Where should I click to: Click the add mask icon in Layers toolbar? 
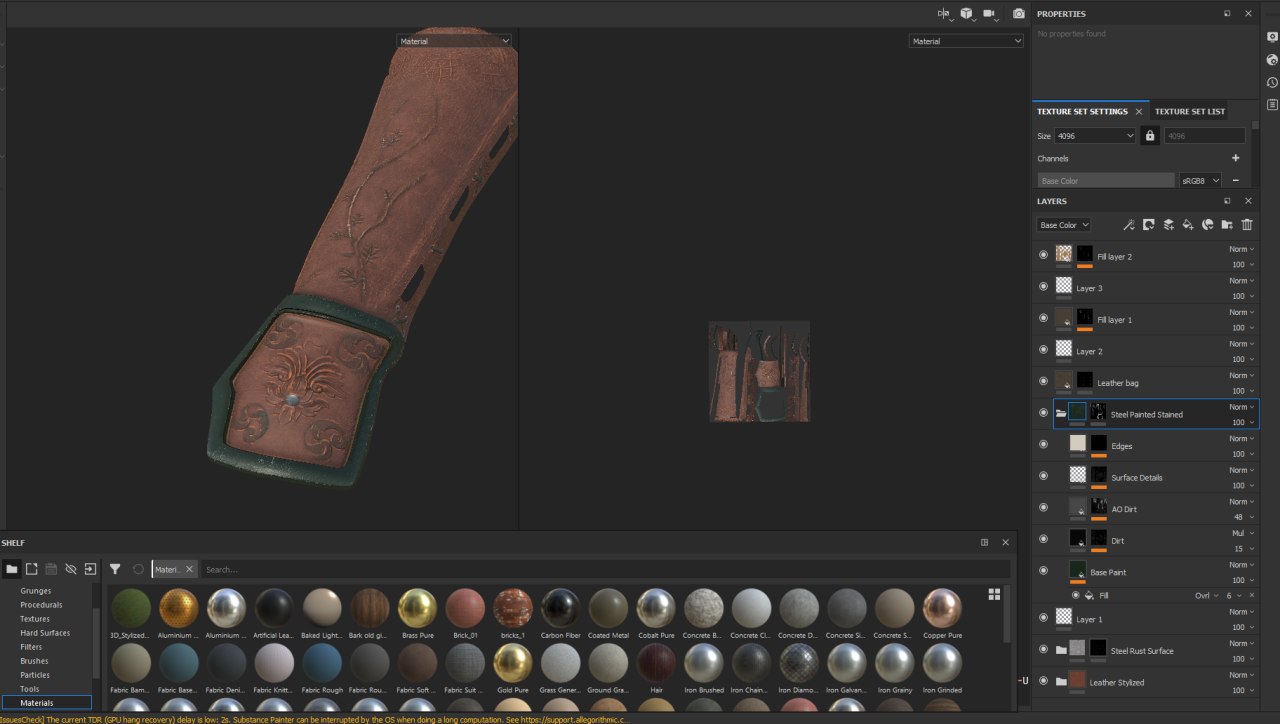pyautogui.click(x=1149, y=225)
